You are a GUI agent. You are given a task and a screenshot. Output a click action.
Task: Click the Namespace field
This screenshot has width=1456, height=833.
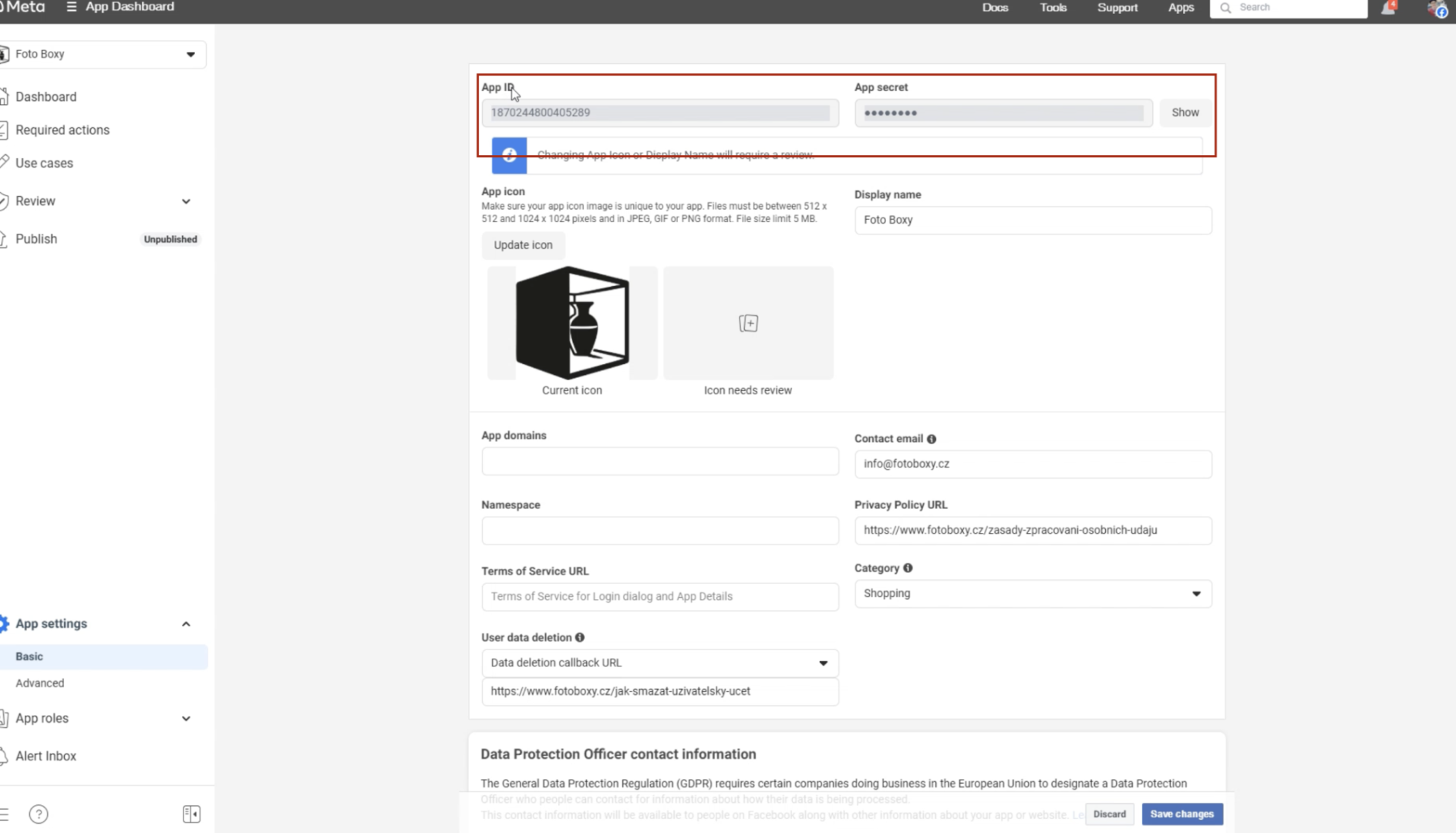(660, 531)
